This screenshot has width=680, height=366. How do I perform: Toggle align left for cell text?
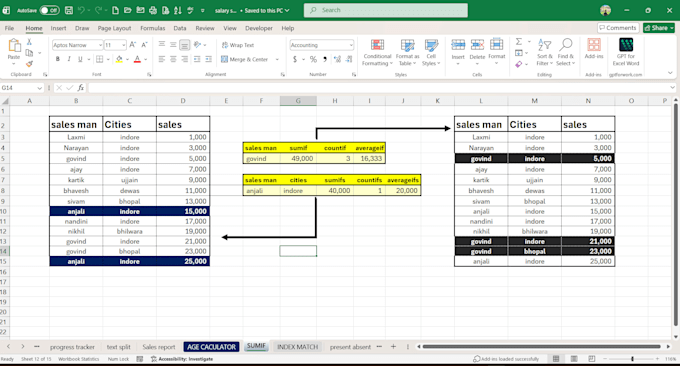pos(162,59)
